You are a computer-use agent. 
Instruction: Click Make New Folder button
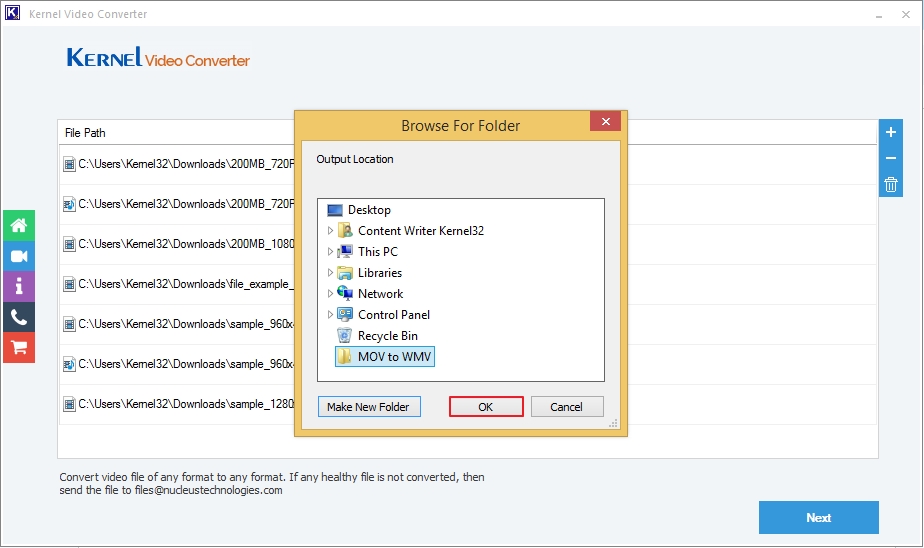coord(369,407)
